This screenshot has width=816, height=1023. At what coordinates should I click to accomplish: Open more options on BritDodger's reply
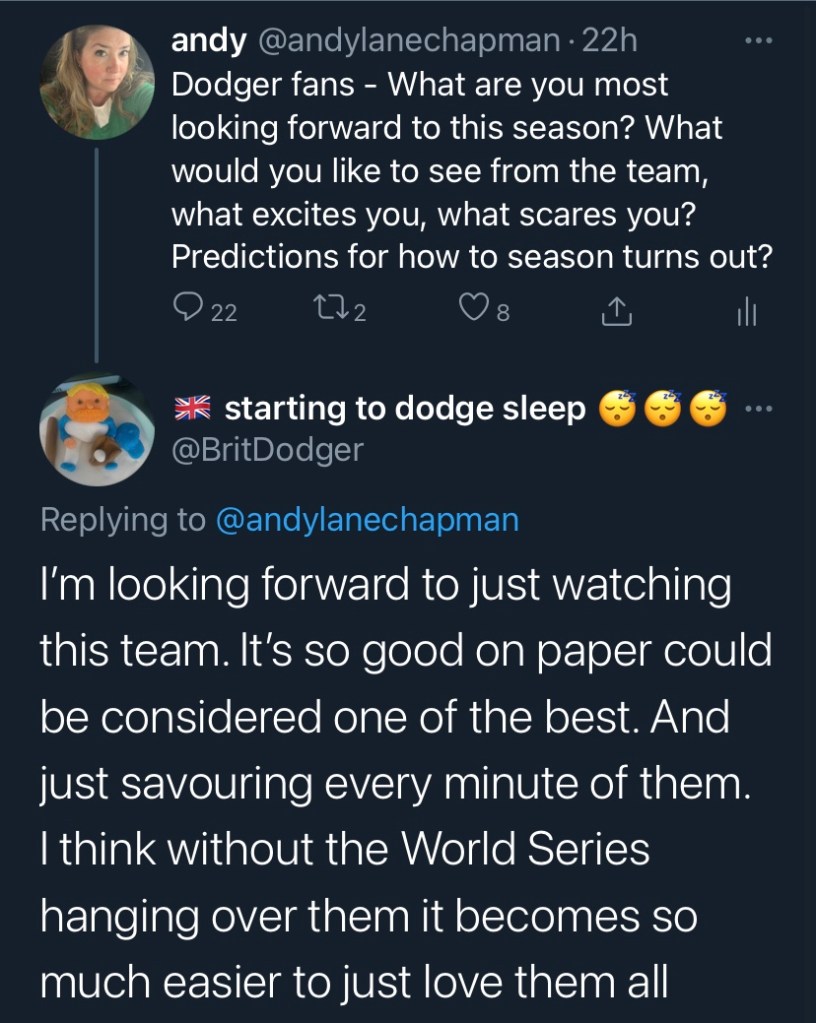(759, 409)
